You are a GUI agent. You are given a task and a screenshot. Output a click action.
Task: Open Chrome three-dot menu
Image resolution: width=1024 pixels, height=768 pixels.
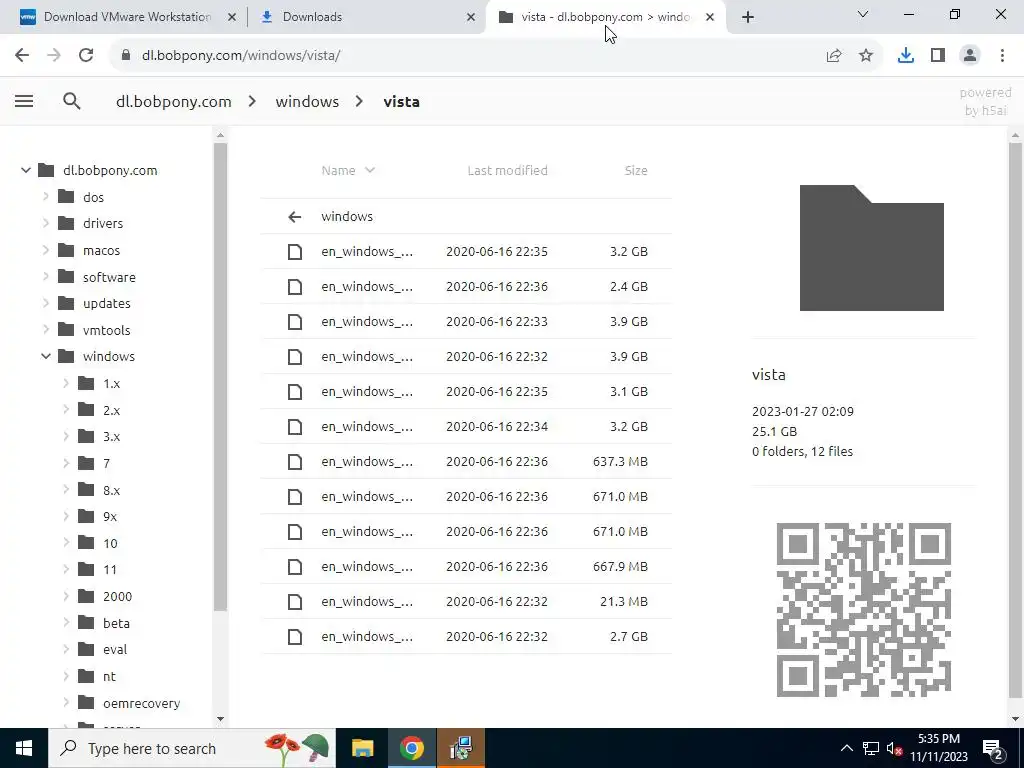pyautogui.click(x=1002, y=56)
